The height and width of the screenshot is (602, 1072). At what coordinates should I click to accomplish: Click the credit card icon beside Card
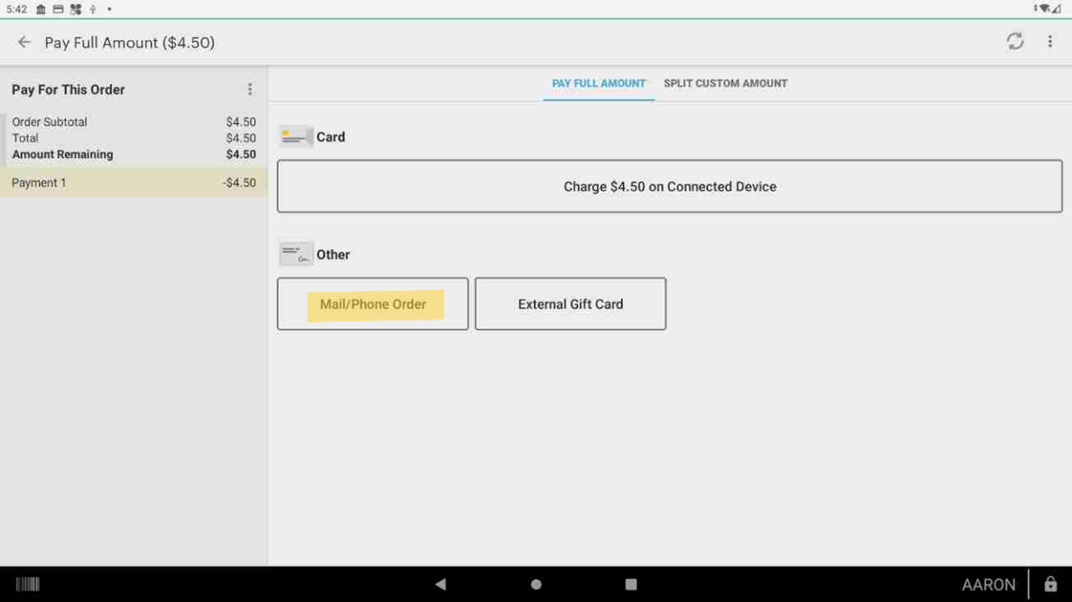tap(295, 137)
